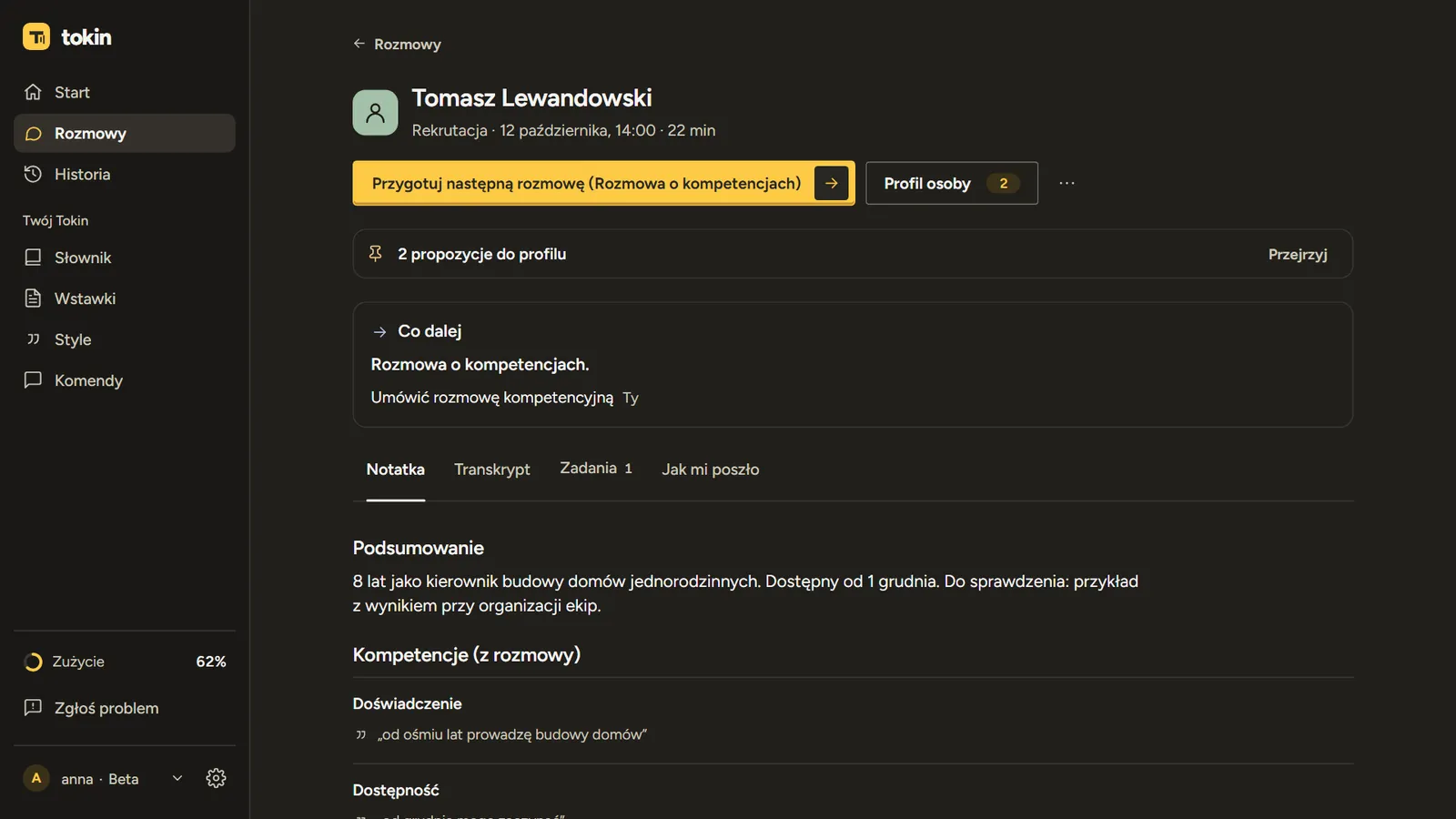The width and height of the screenshot is (1456, 819).
Task: Click the quote „od ośmiu lat prowadzę budowy domów”
Action: pos(512,734)
